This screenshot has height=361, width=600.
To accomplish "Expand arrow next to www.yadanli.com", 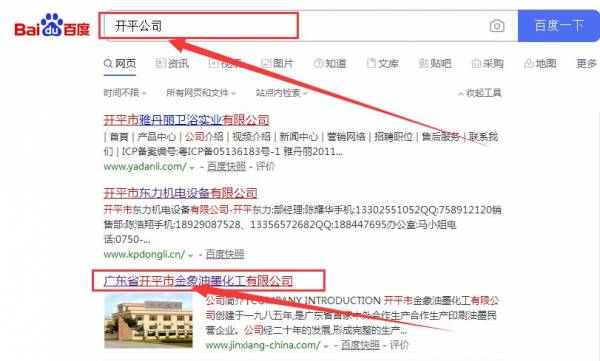I will coord(192,168).
